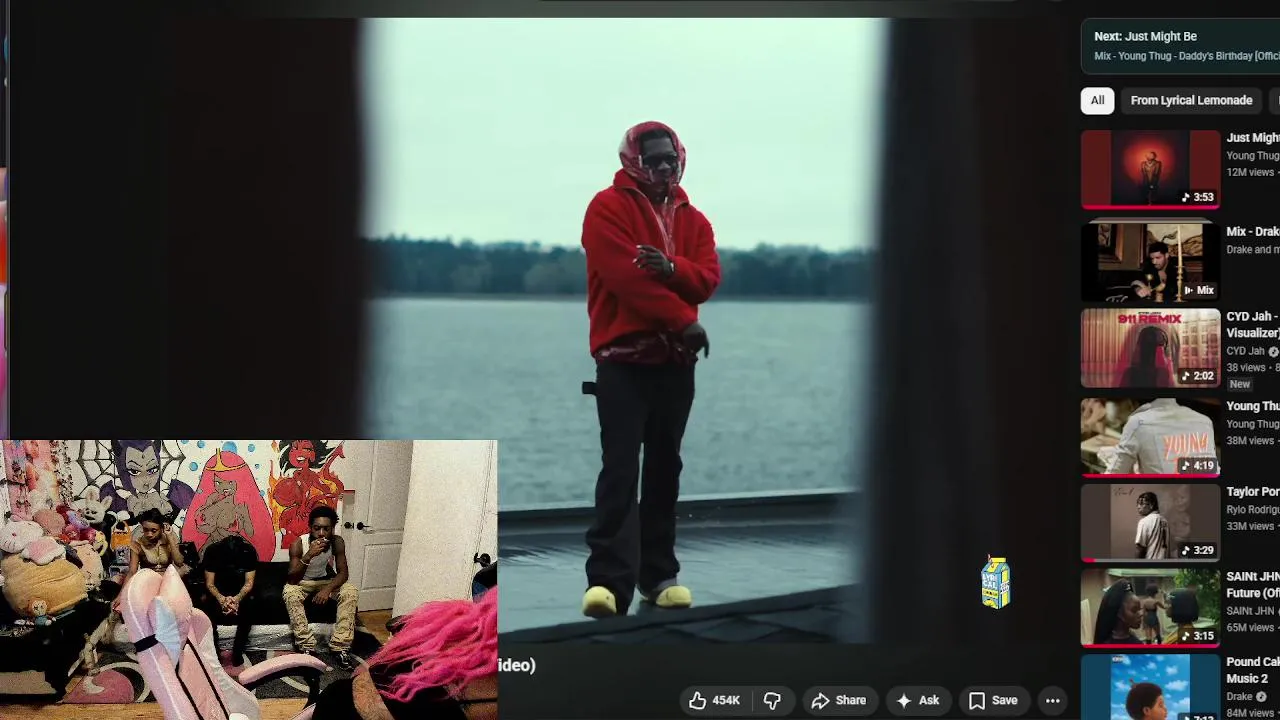The height and width of the screenshot is (720, 1280).
Task: Open the Ask AI sparkle button
Action: (918, 701)
